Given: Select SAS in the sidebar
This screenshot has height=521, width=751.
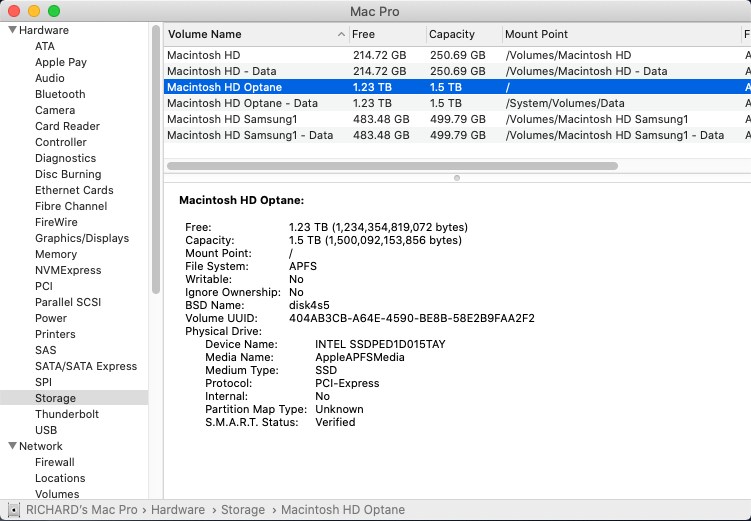Looking at the screenshot, I should pos(46,350).
